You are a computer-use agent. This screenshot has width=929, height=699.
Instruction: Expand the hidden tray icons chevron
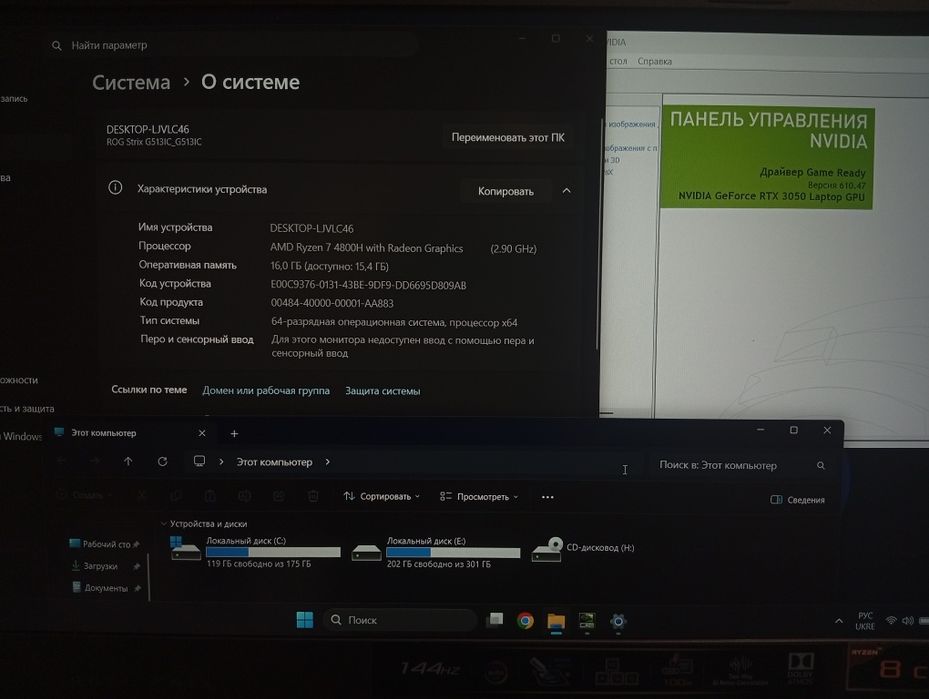[839, 621]
